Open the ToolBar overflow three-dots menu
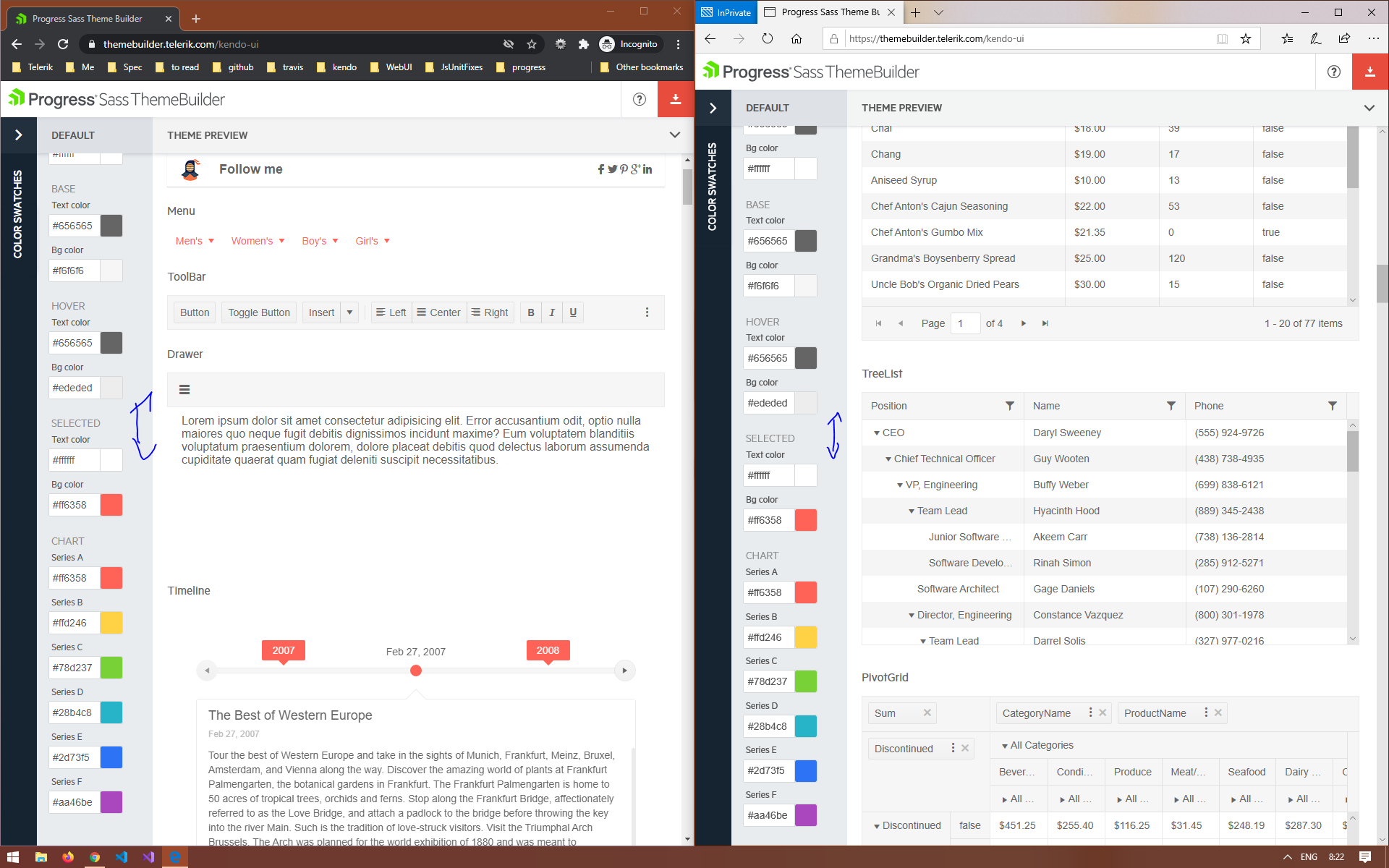1389x868 pixels. [647, 312]
